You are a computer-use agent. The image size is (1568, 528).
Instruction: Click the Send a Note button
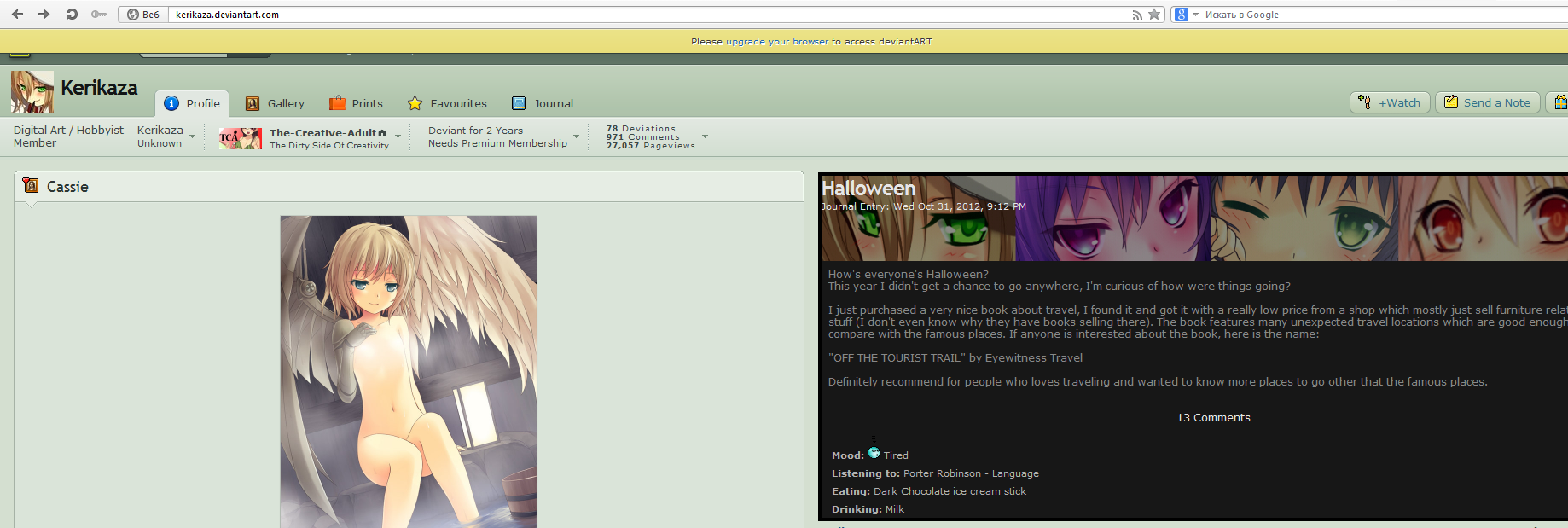(x=1489, y=102)
